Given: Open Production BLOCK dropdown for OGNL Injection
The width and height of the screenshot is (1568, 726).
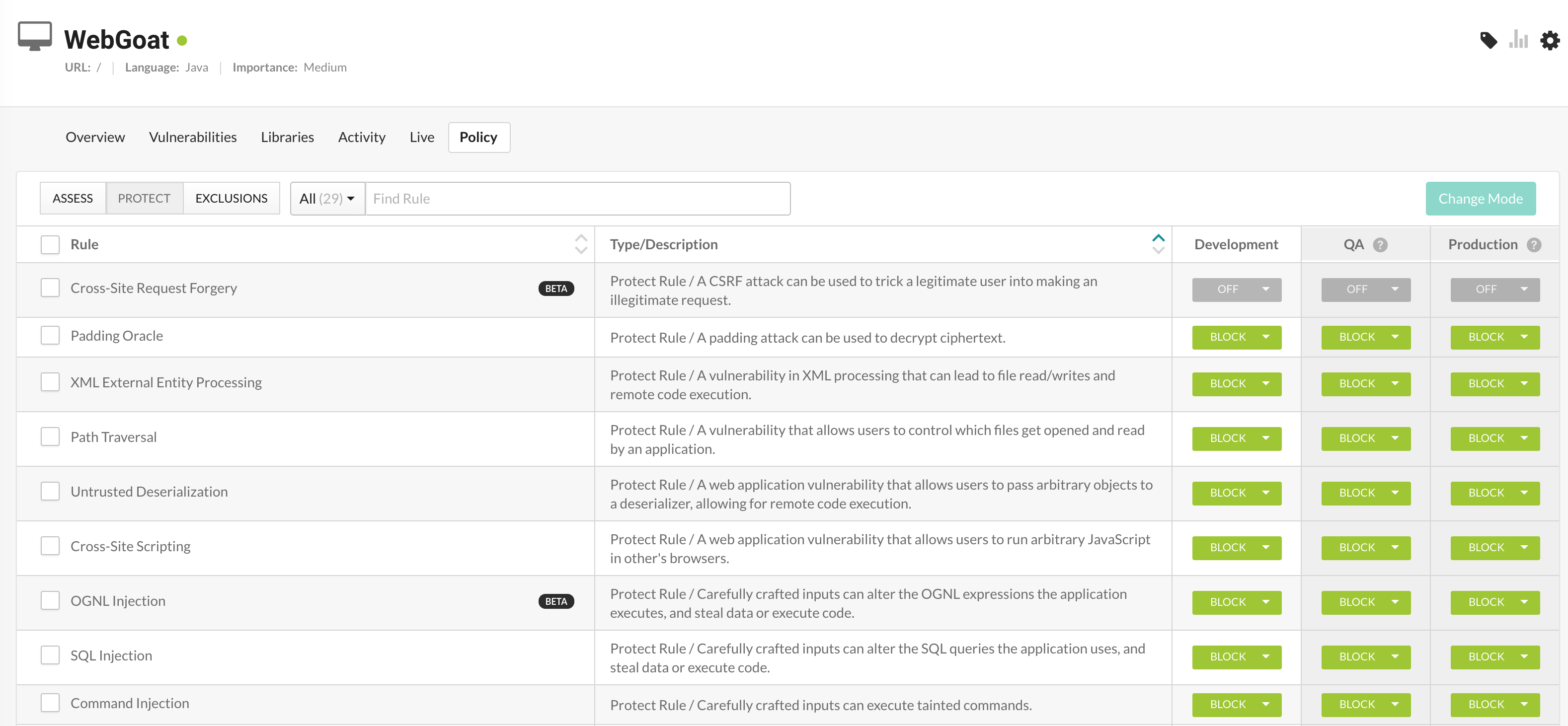Looking at the screenshot, I should point(1494,602).
